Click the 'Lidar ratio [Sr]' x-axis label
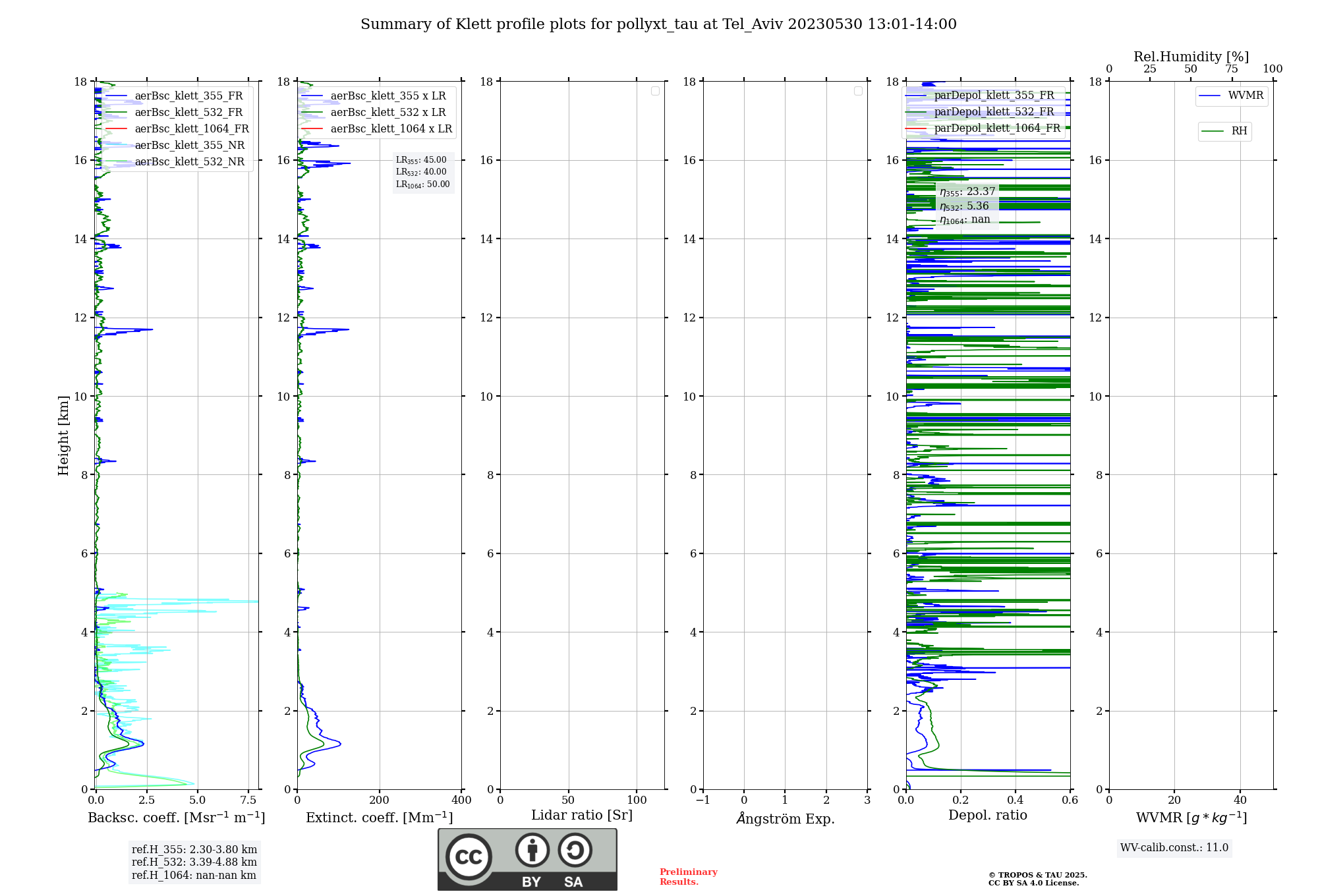 582,816
